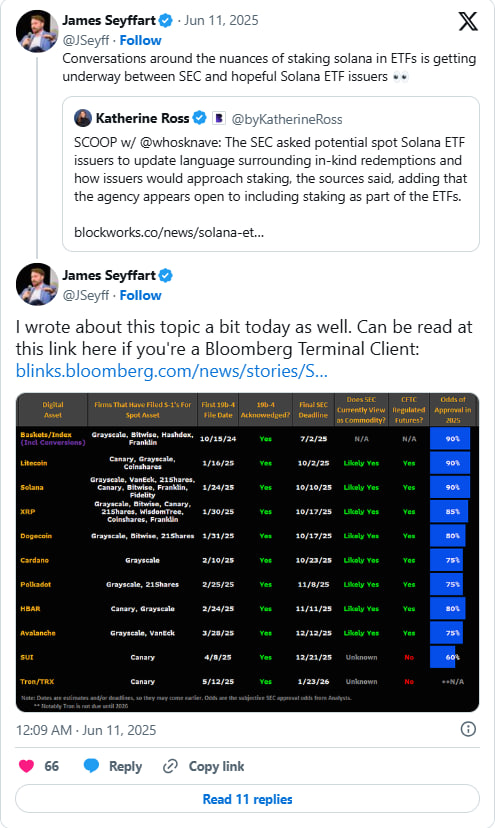Click the @byKatherineRoss handle
The width and height of the screenshot is (495, 828).
point(287,119)
